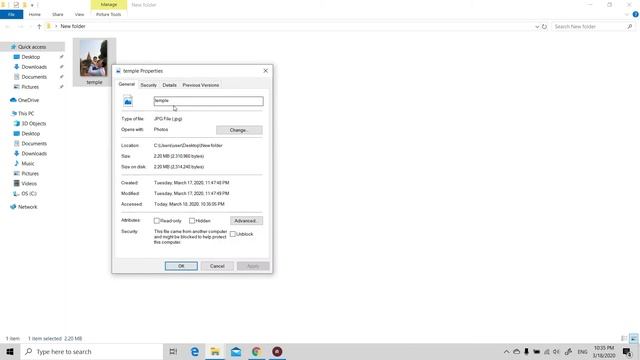Open Explorer help question mark icon
Screen dimensions: 640x360
[x=636, y=14]
